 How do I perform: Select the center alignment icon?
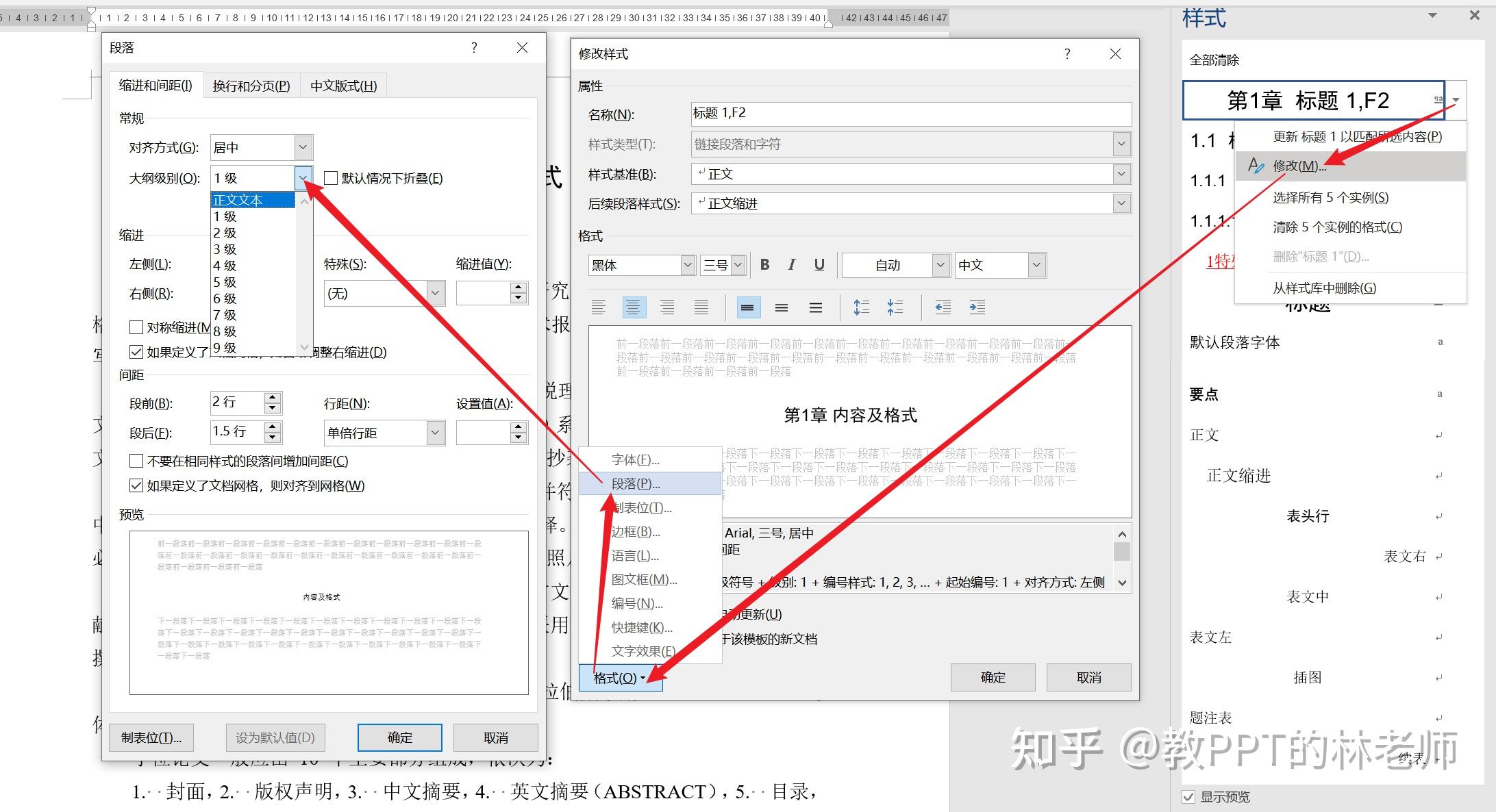(x=634, y=307)
